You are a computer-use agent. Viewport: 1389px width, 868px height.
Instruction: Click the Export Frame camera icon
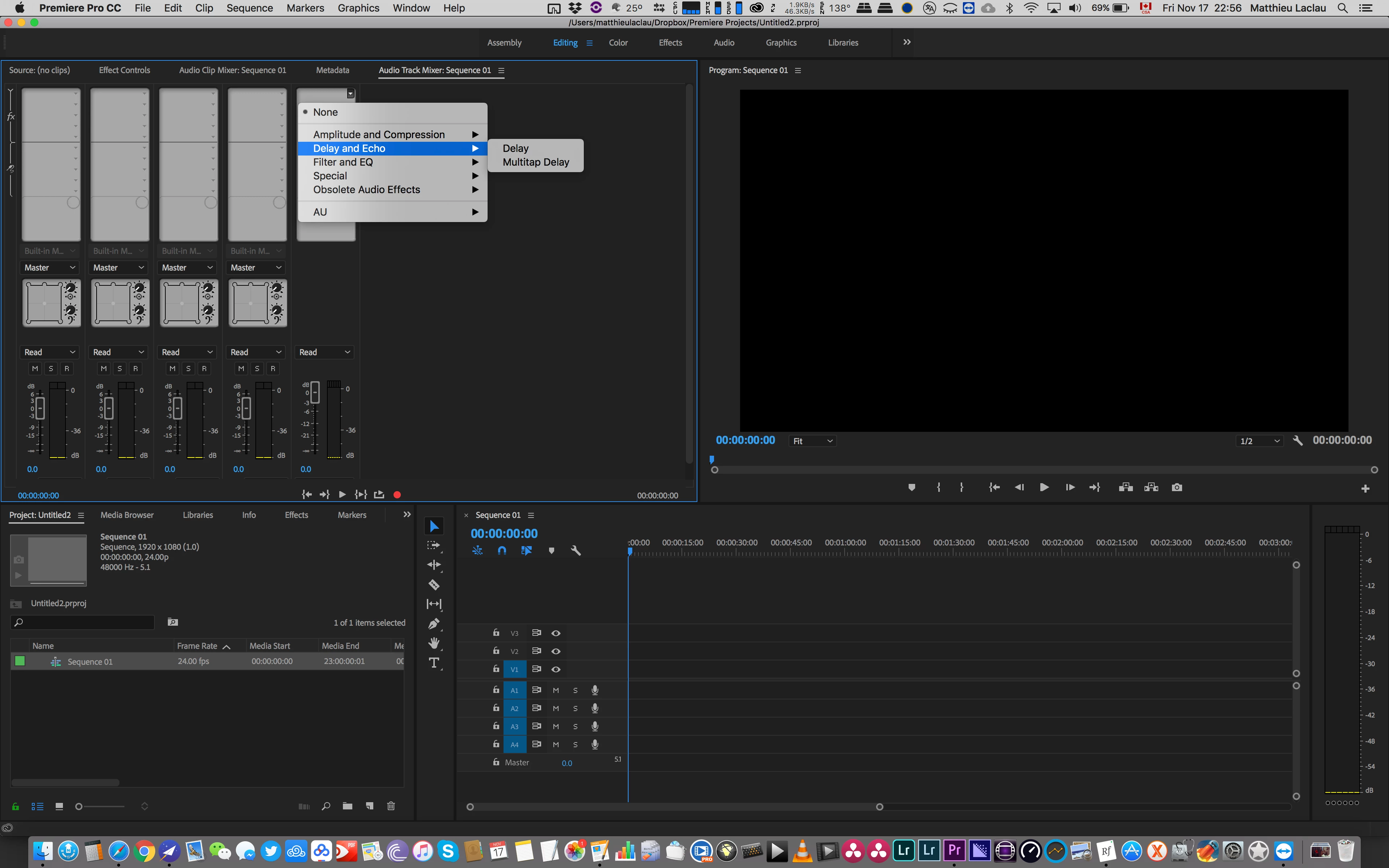click(1177, 488)
